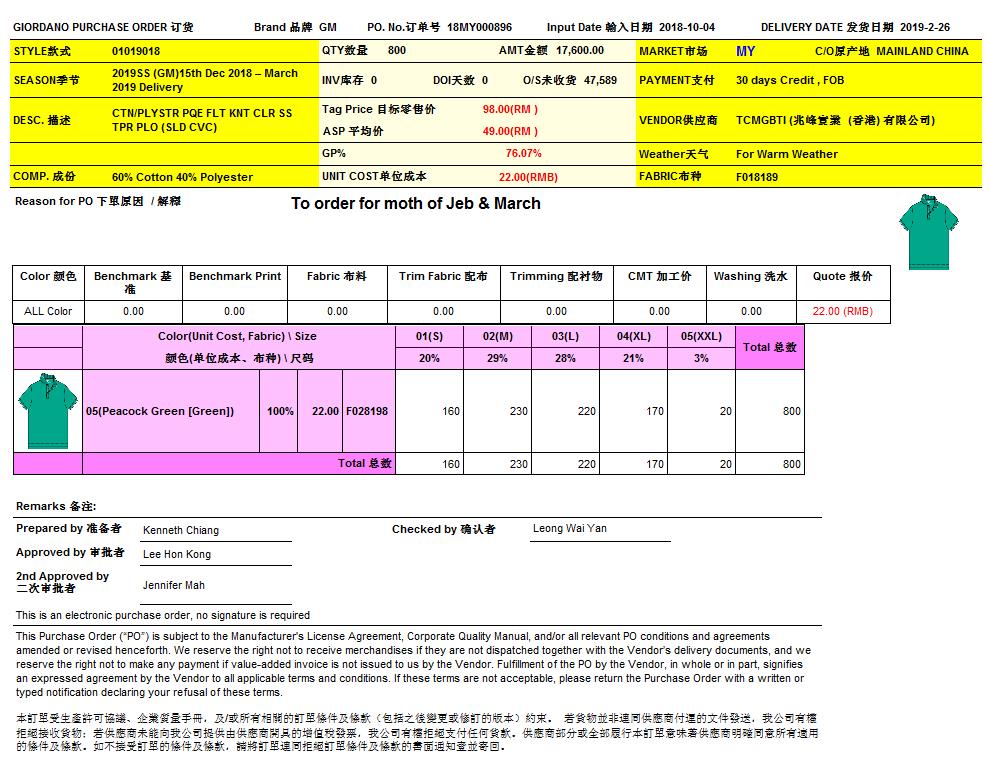The width and height of the screenshot is (990, 775).
Task: Select the Tag Price 98.00(RM) value
Action: (x=510, y=109)
